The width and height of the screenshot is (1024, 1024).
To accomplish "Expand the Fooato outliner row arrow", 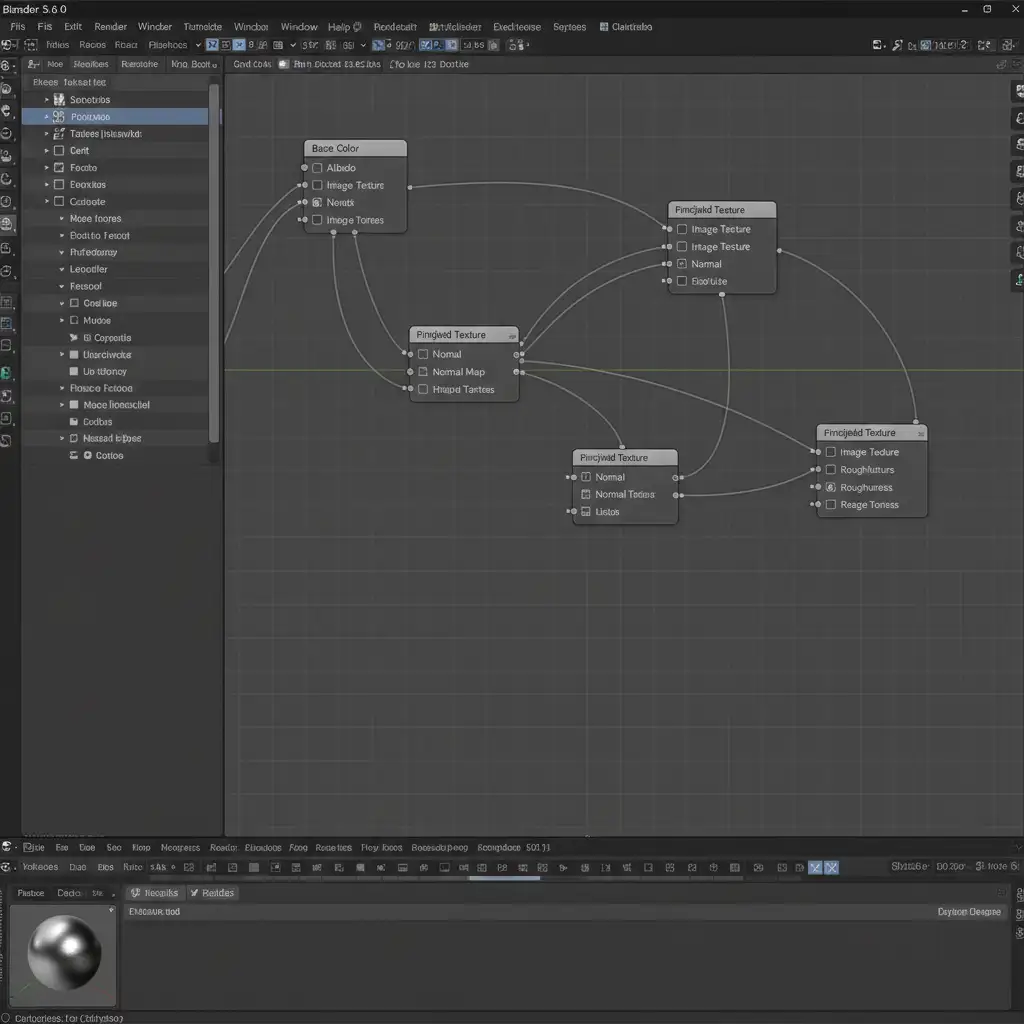I will [46, 168].
